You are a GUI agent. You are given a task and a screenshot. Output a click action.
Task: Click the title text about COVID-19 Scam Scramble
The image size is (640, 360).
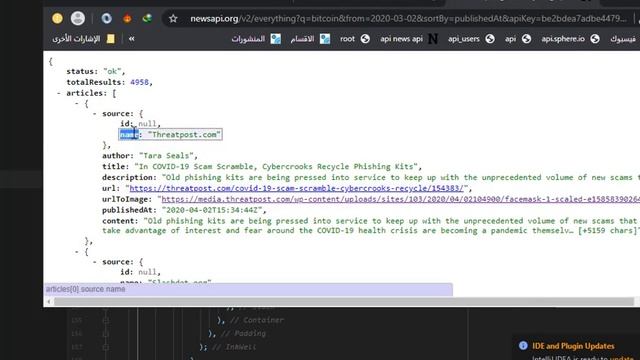click(x=276, y=167)
